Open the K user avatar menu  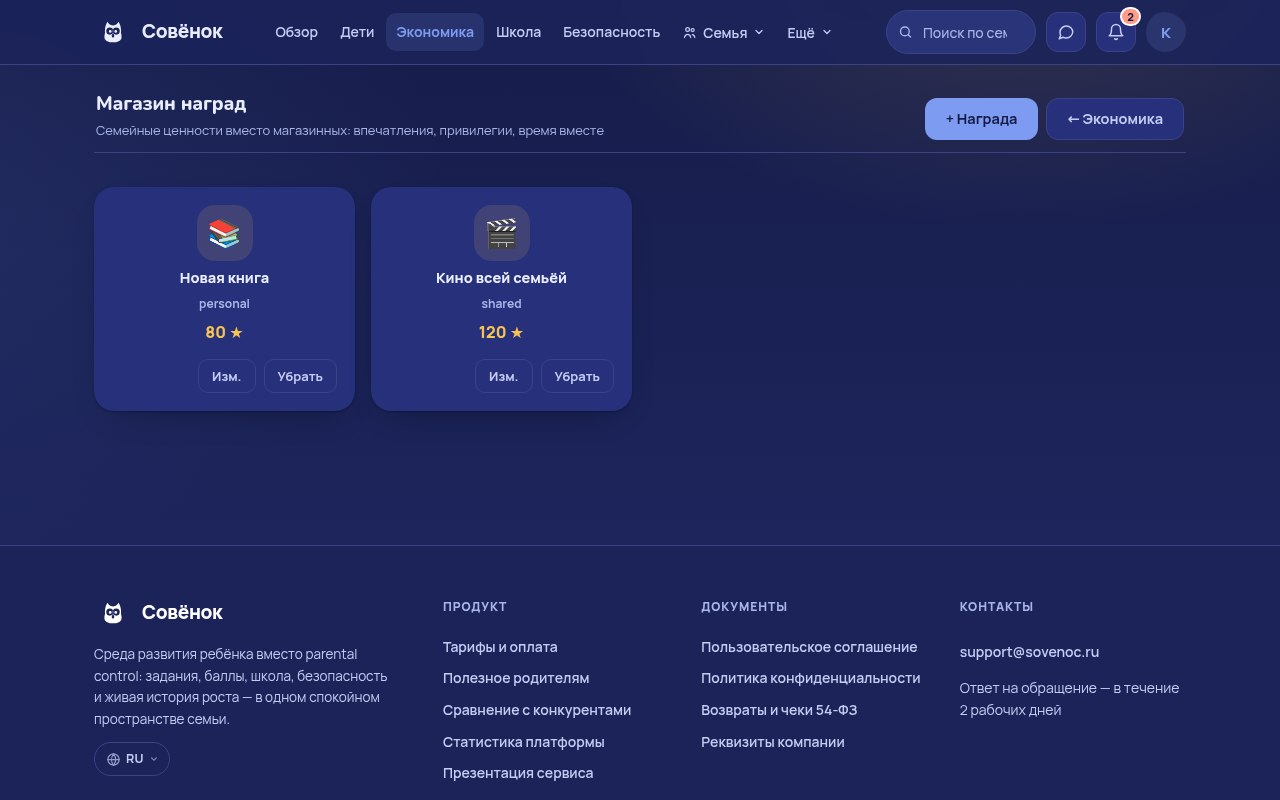pos(1166,32)
